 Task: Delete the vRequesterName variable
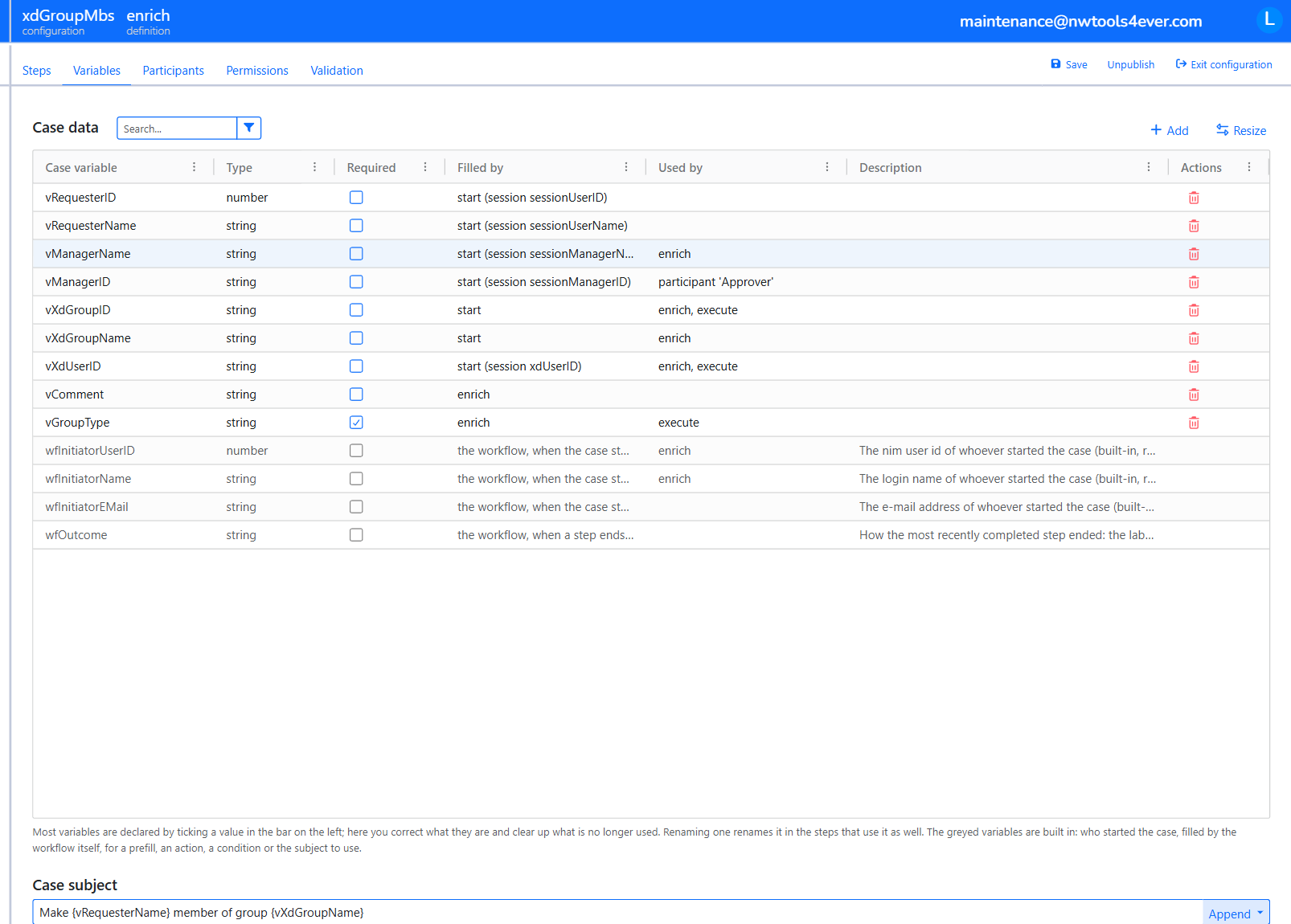coord(1194,226)
